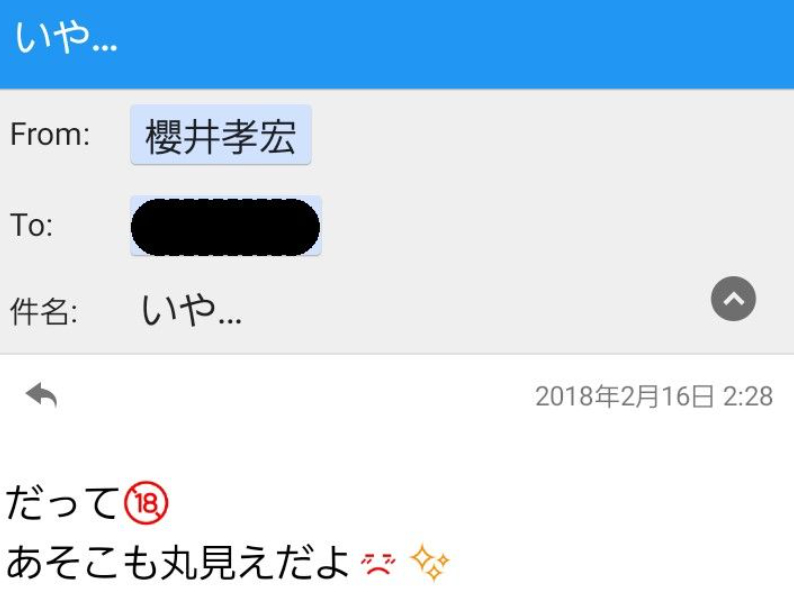Tap the message line あそこも丸見えだよ
The width and height of the screenshot is (794, 597).
178,563
